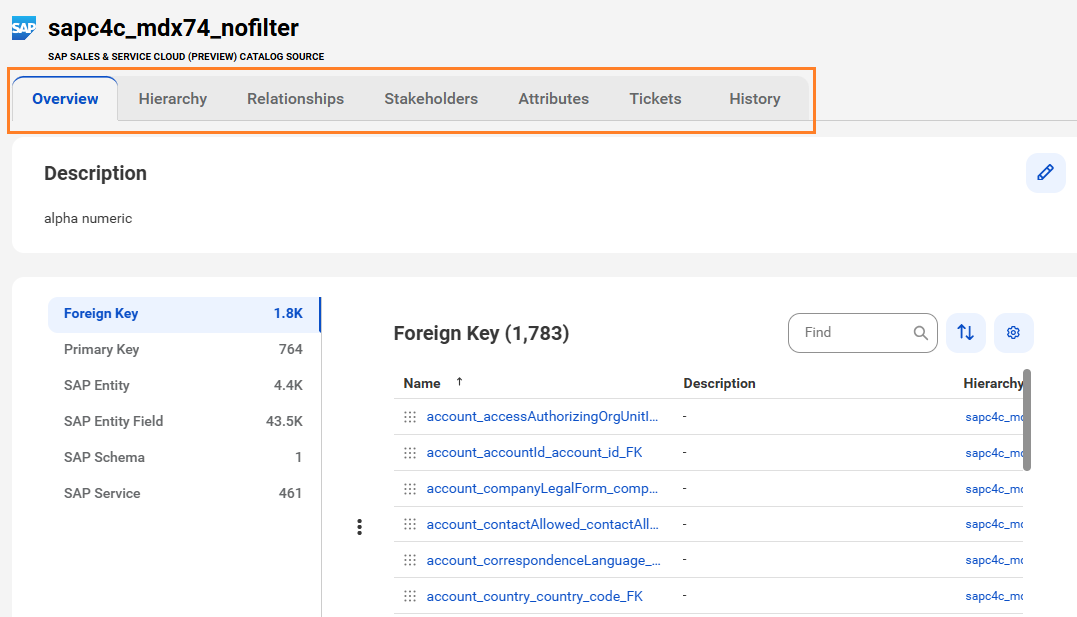Click the 'alpha numeric' description text

(88, 218)
